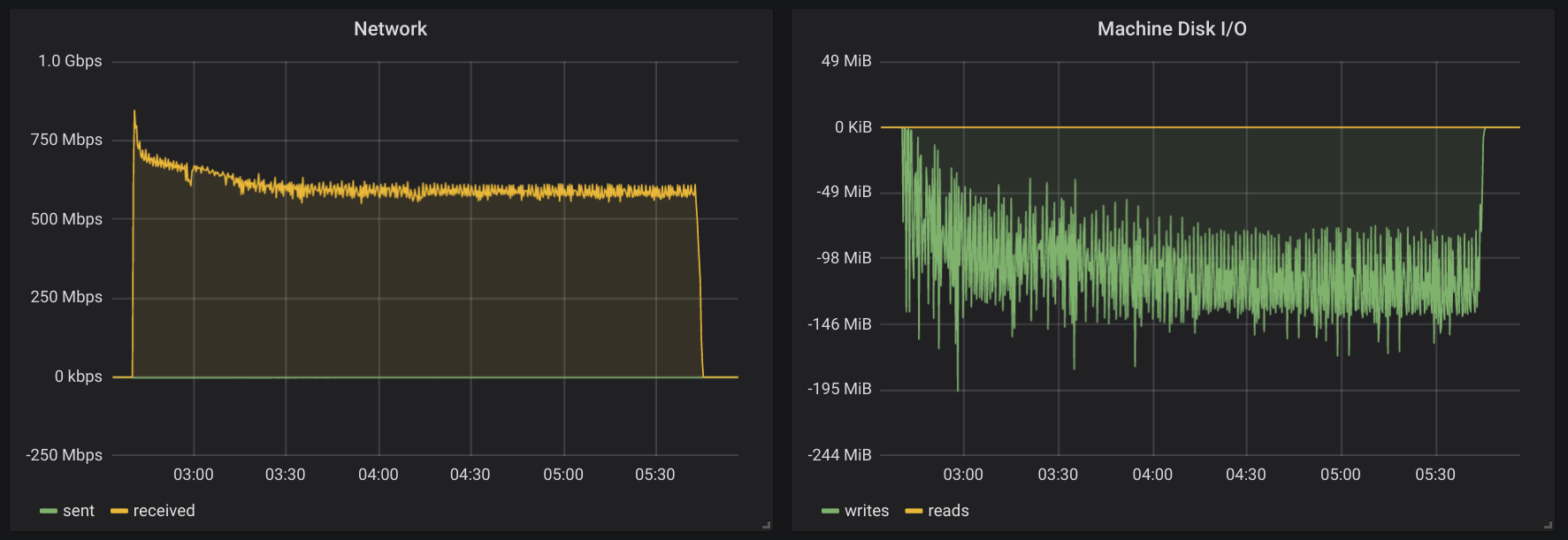This screenshot has width=1568, height=540.
Task: Toggle the reads series in Disk I/O legend
Action: click(948, 511)
